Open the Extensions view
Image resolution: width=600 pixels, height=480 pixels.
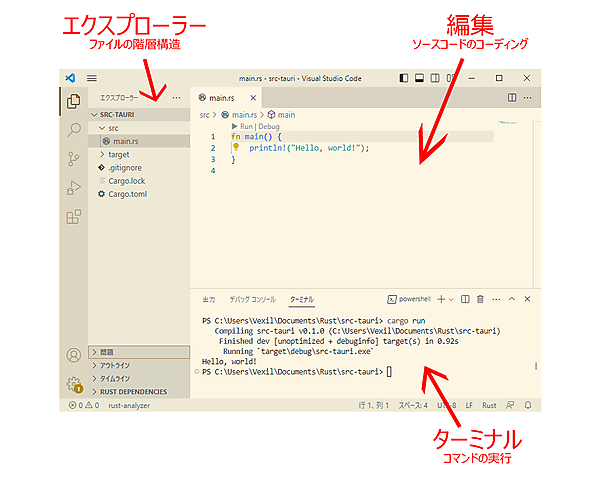(x=73, y=216)
